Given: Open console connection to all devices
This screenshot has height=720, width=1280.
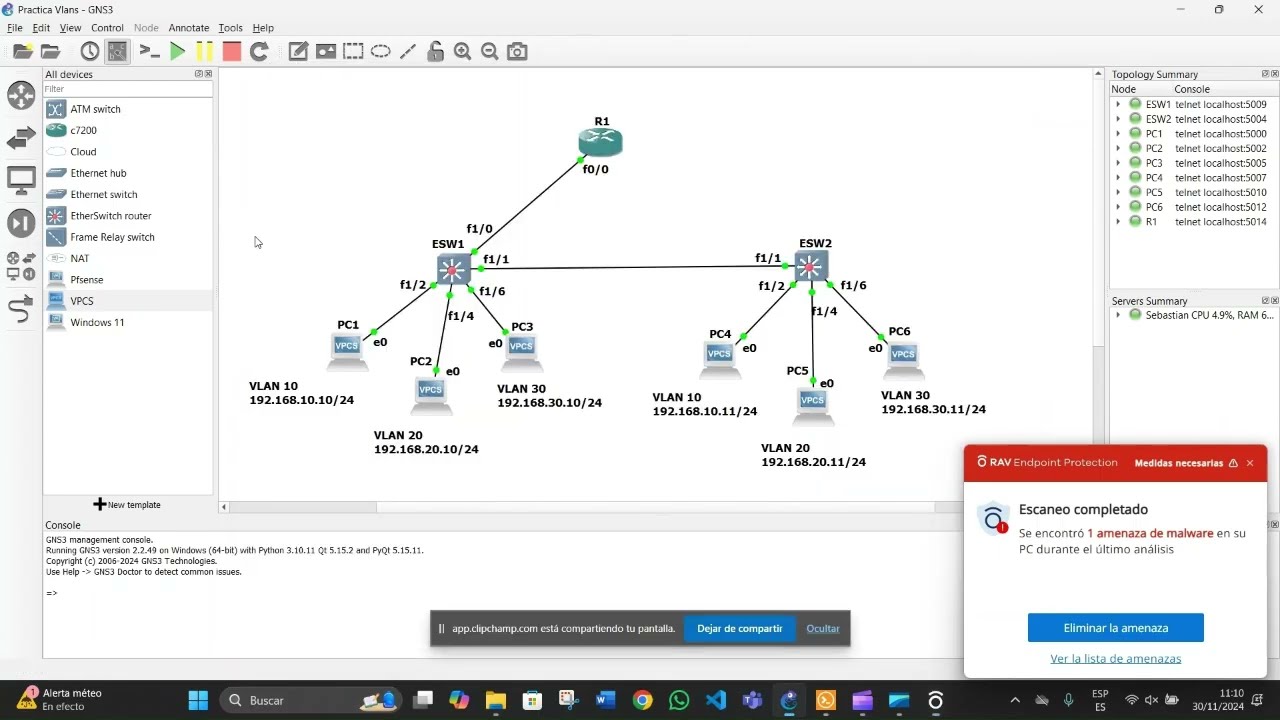Looking at the screenshot, I should pos(149,51).
